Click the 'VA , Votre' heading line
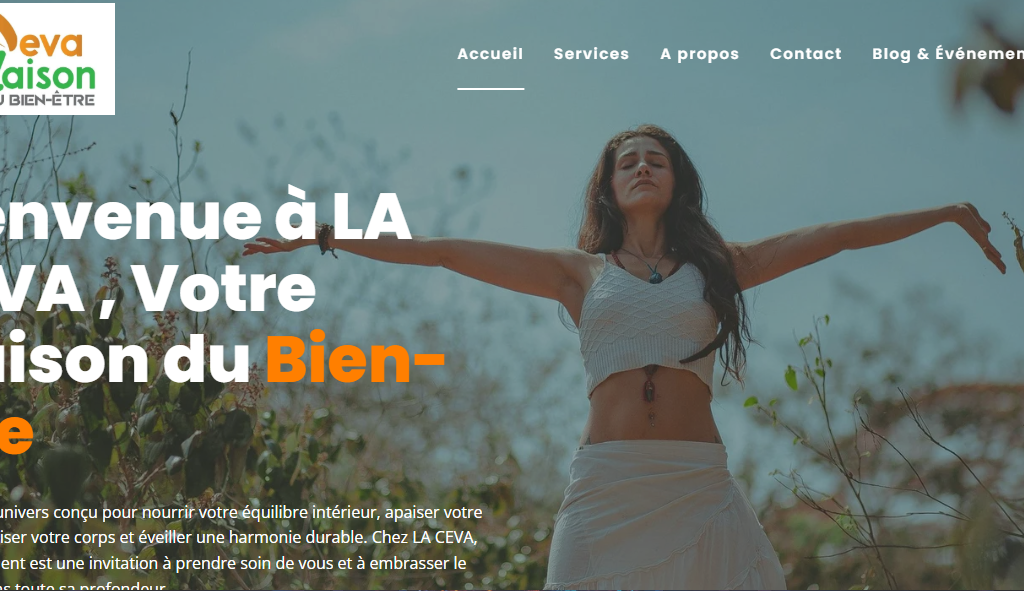The height and width of the screenshot is (591, 1024). pos(157,288)
